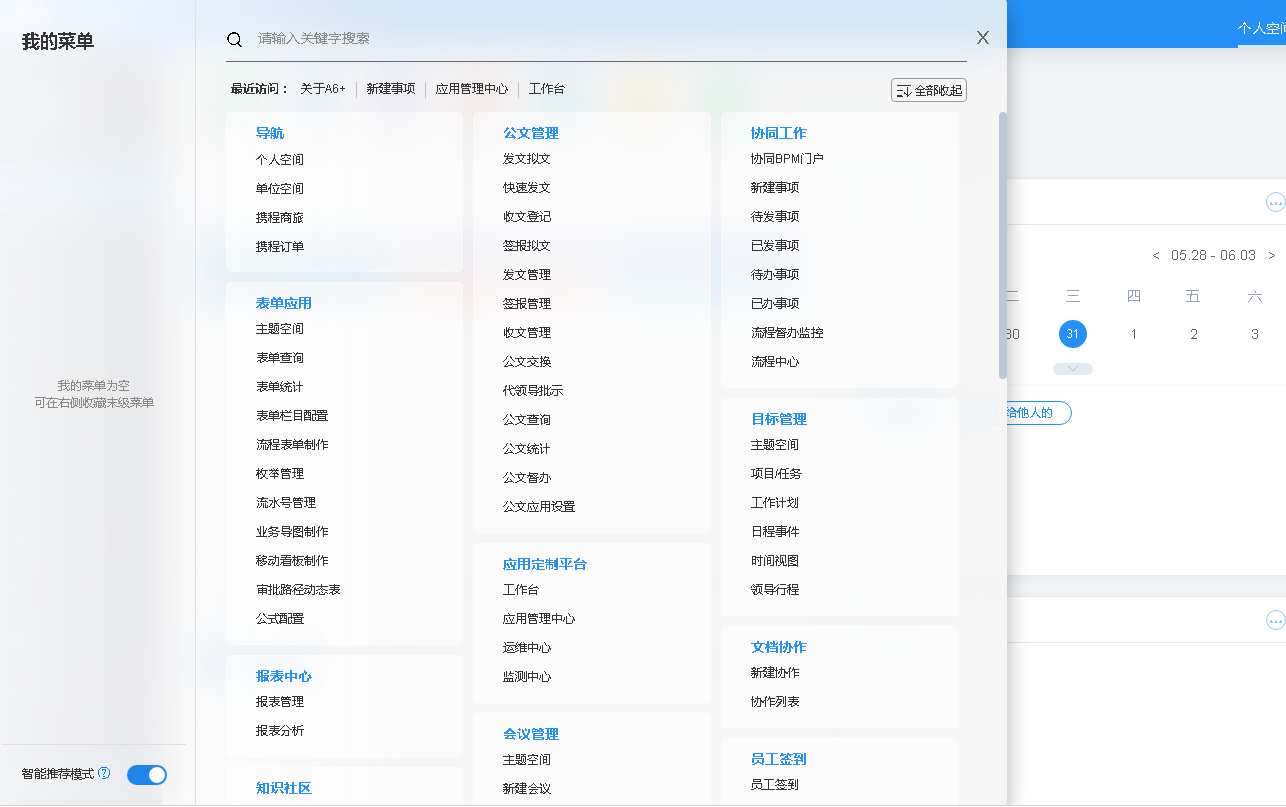Go to previous week in calendar

coord(1156,256)
